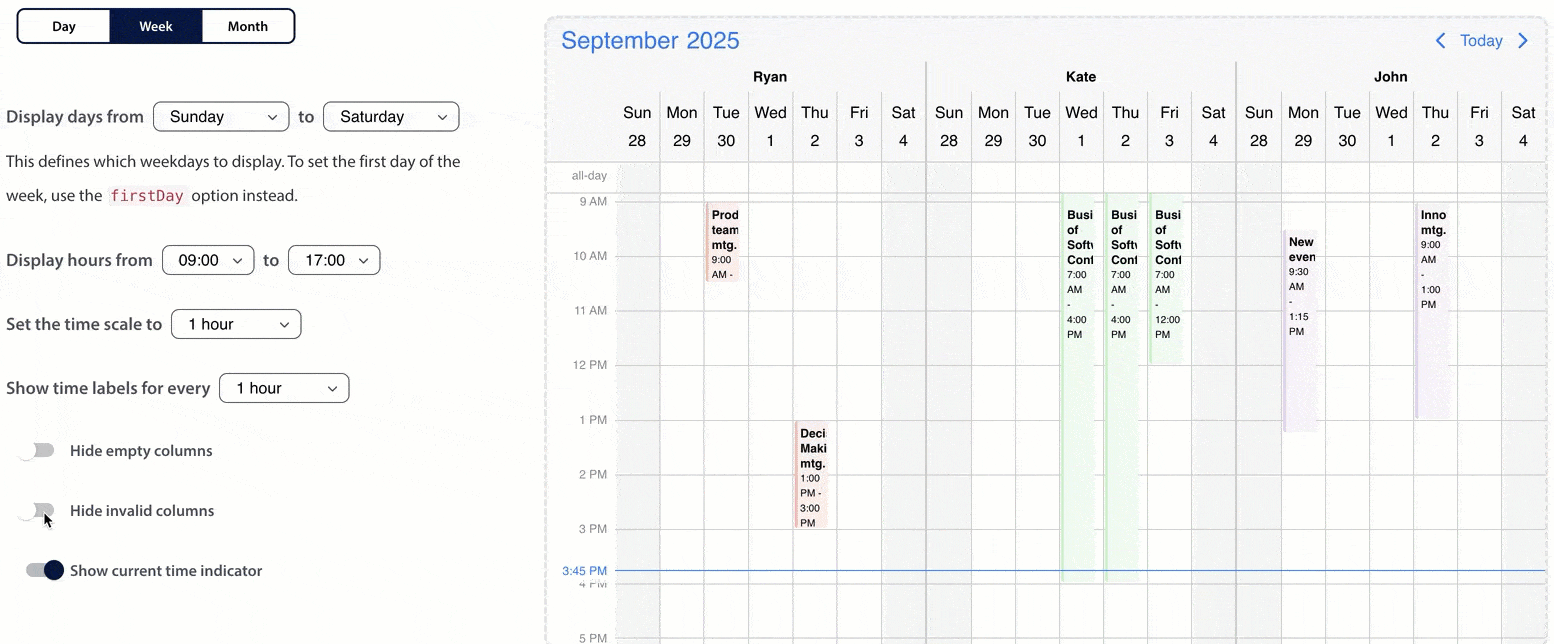Image resolution: width=1554 pixels, height=644 pixels.
Task: Expand the time labels interval dropdown
Action: [x=284, y=388]
